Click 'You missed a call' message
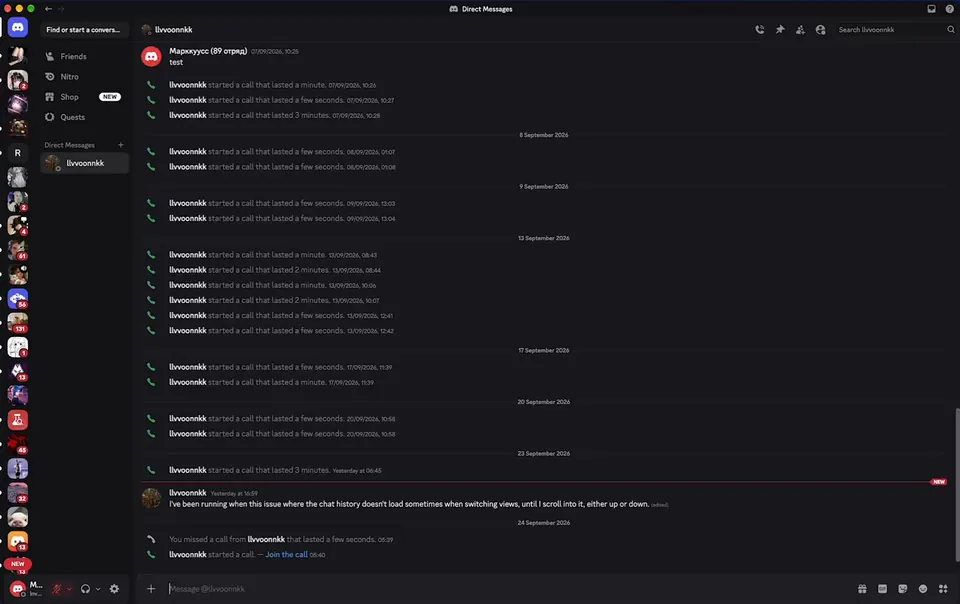 [x=281, y=539]
